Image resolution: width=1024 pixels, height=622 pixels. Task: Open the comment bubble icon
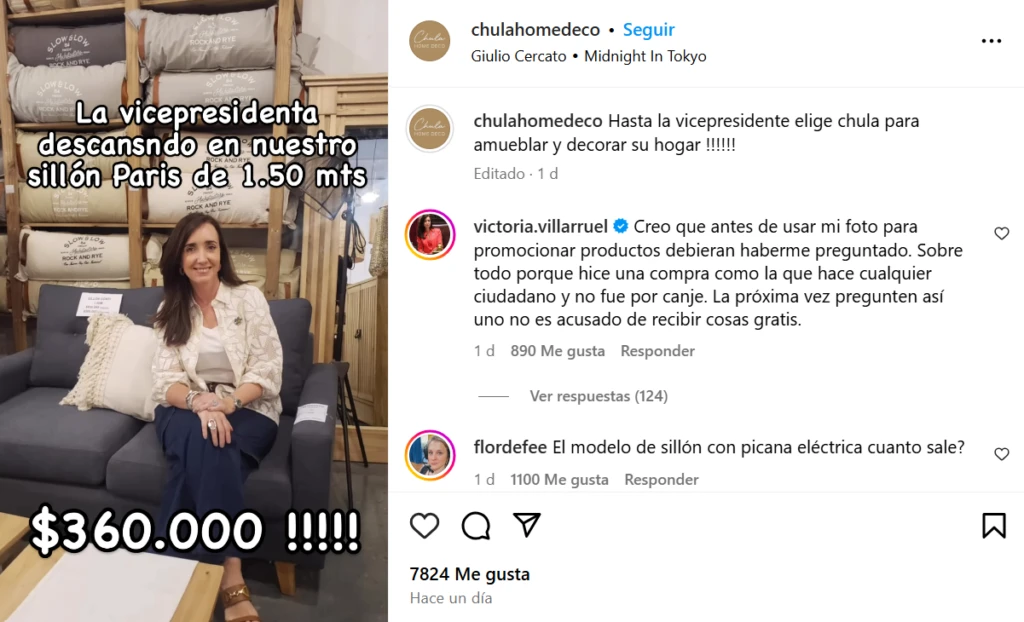475,525
